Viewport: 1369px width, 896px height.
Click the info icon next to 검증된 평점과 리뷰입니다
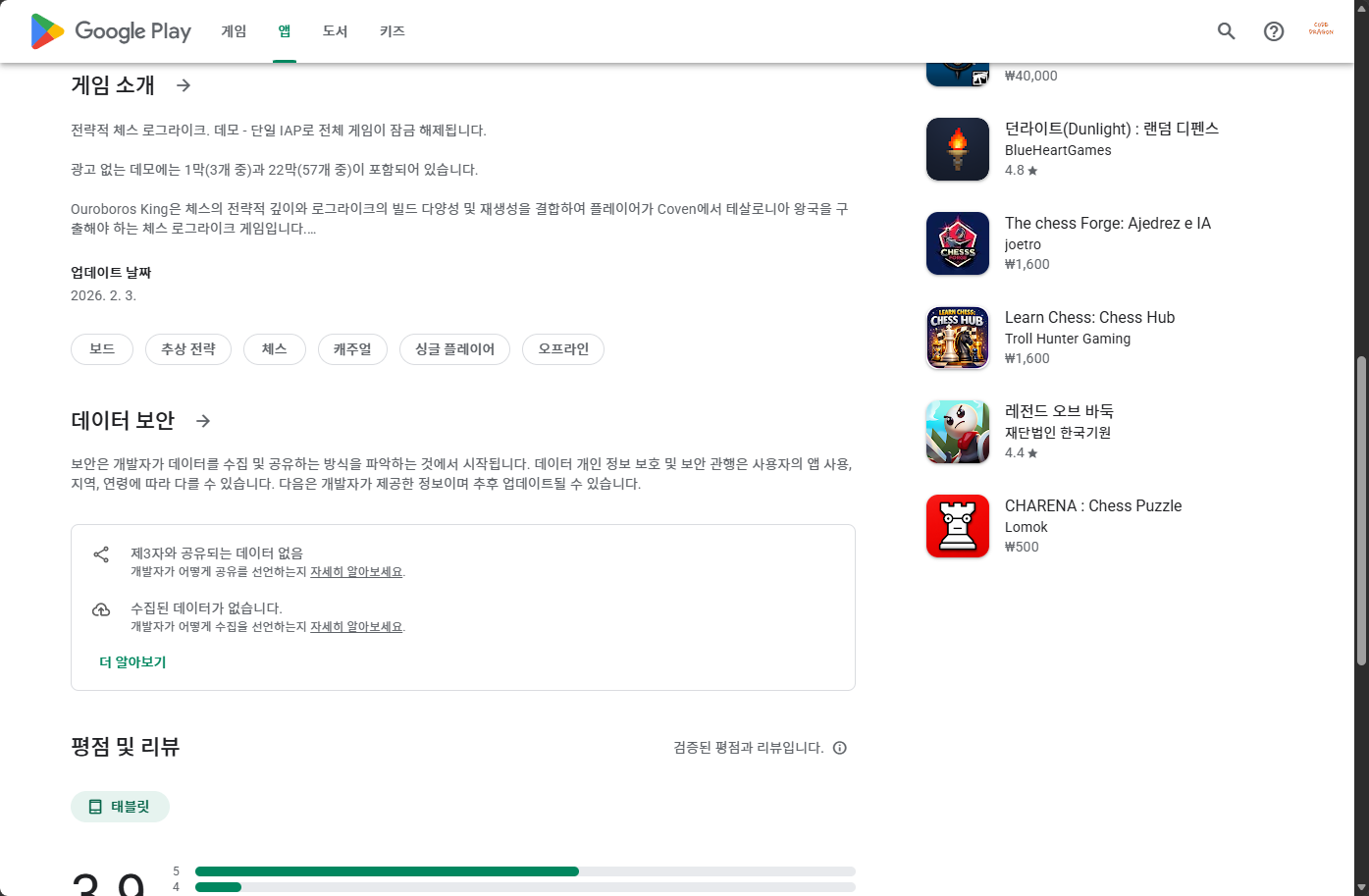[x=840, y=748]
